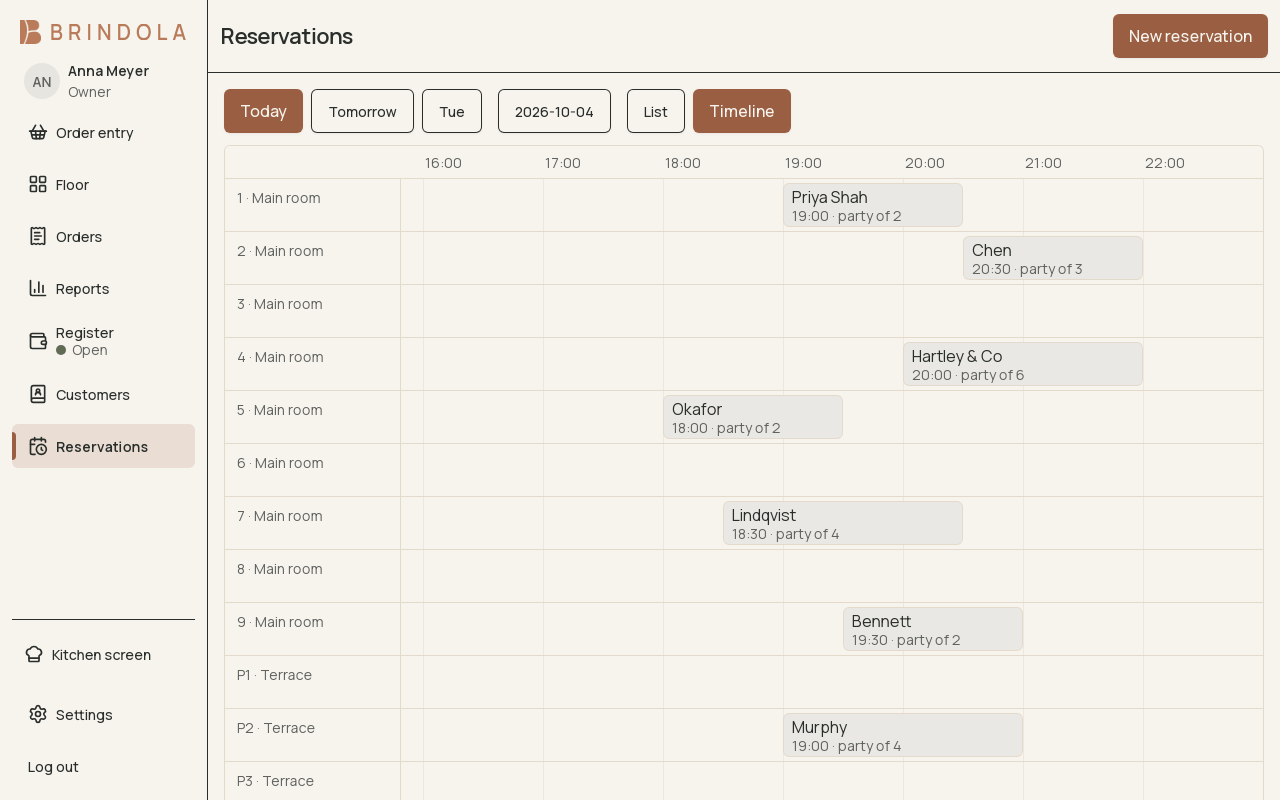Open the Reports section
This screenshot has height=800, width=1280.
pos(103,288)
